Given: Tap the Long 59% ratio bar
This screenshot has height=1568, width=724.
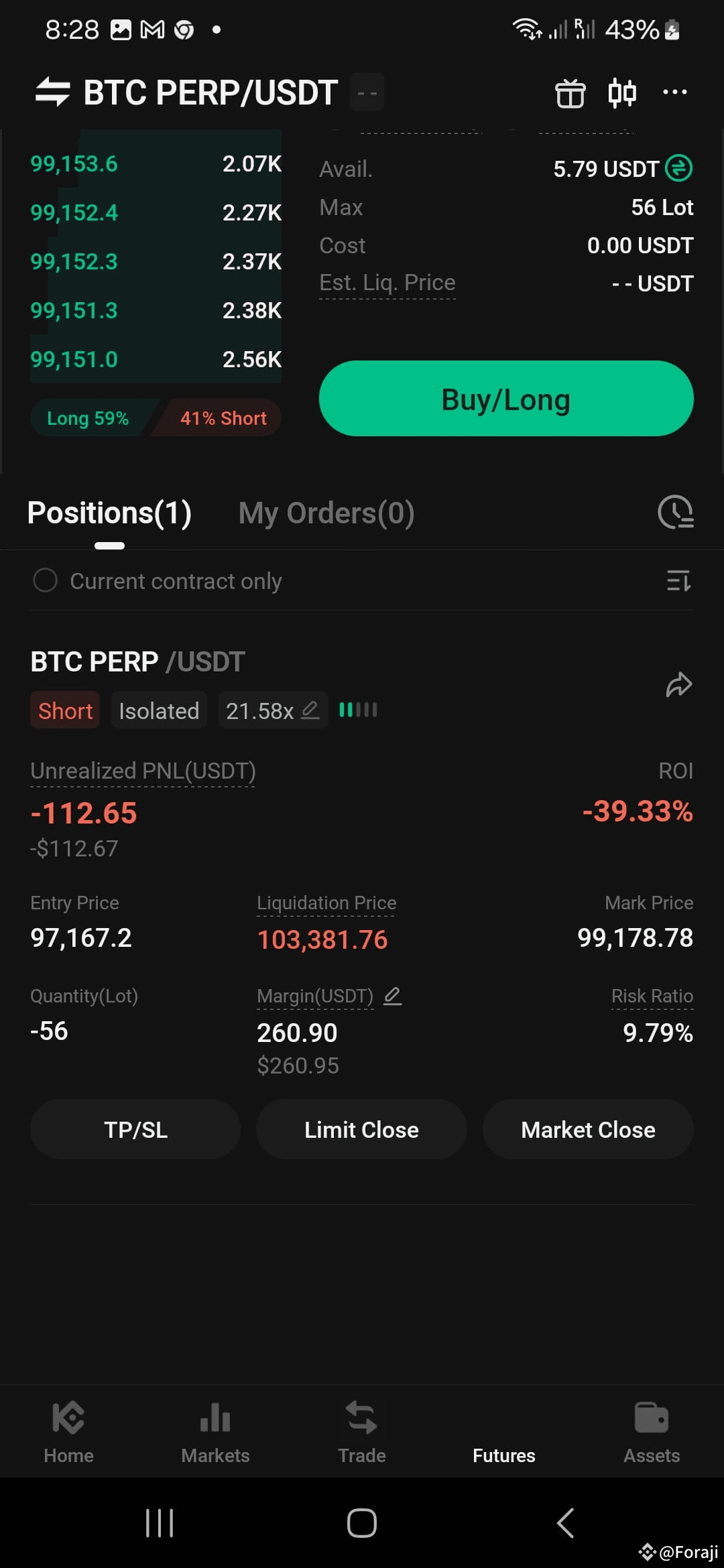Looking at the screenshot, I should pos(88,418).
